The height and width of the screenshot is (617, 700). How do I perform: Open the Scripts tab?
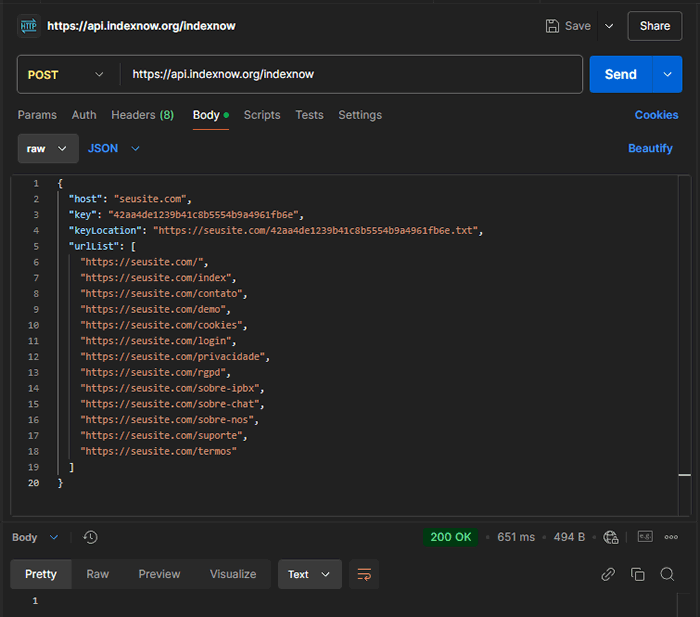tap(262, 115)
